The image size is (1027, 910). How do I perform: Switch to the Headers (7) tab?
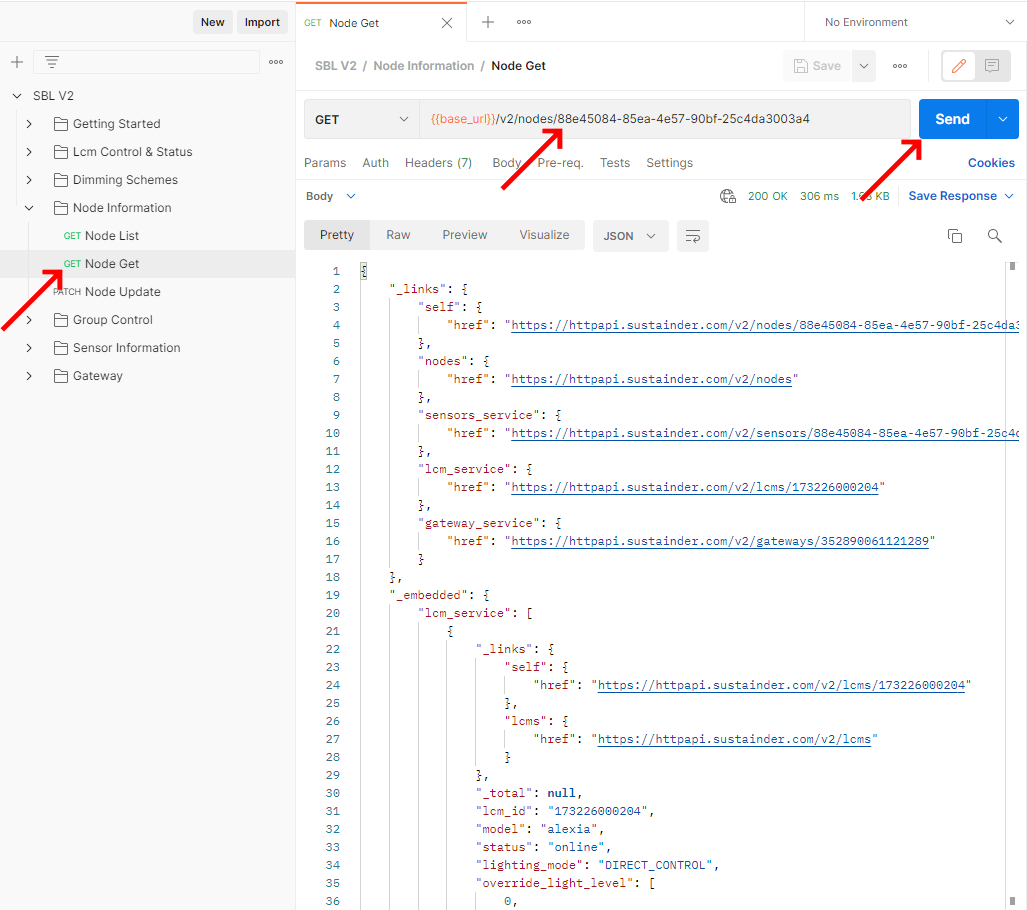pyautogui.click(x=438, y=162)
